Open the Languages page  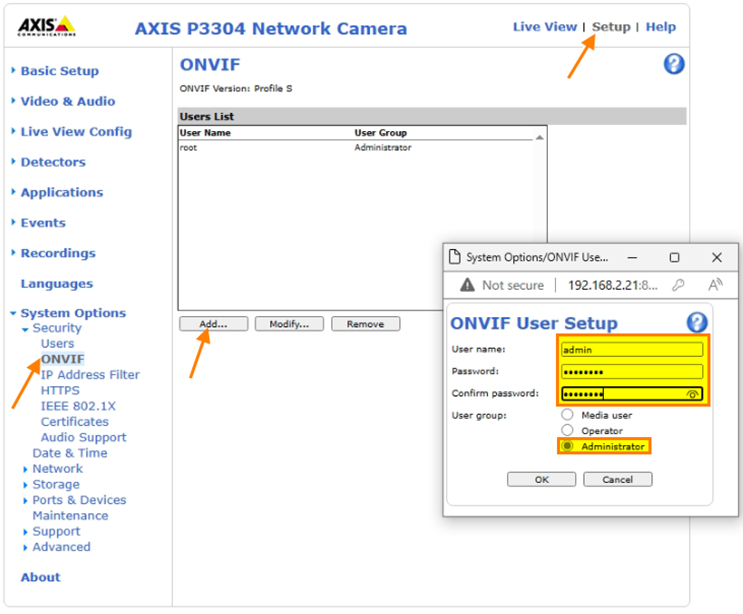click(x=57, y=283)
